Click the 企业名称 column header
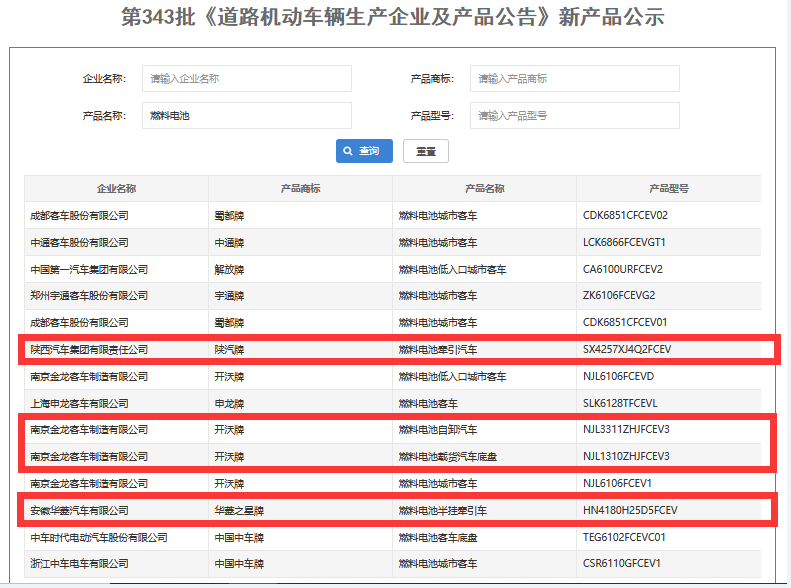Screen dimensions: 791x588 tap(117, 189)
